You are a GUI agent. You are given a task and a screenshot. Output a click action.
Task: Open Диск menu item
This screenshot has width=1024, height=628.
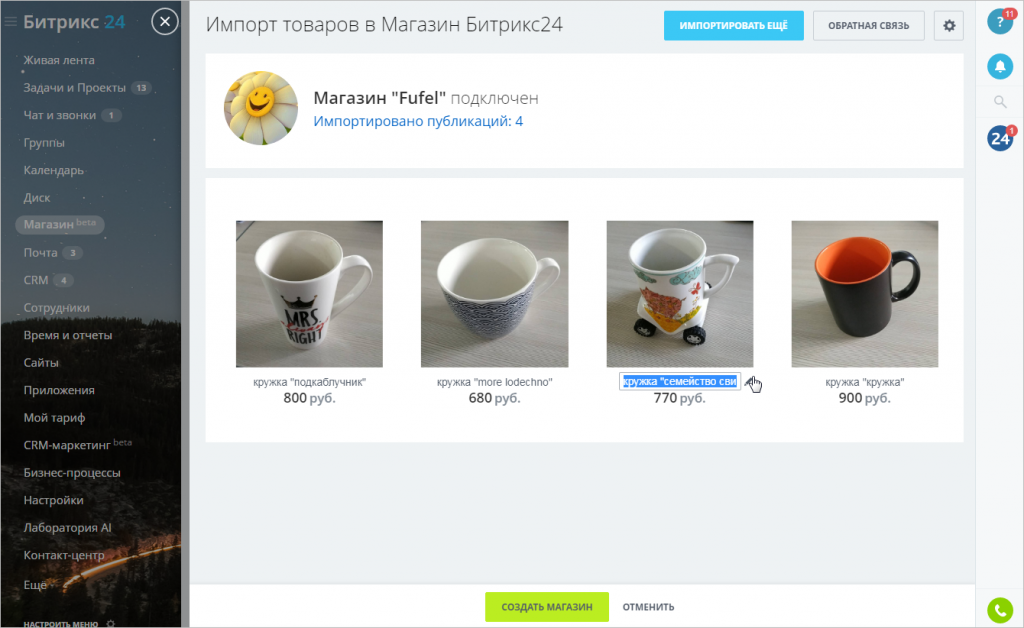click(x=37, y=197)
